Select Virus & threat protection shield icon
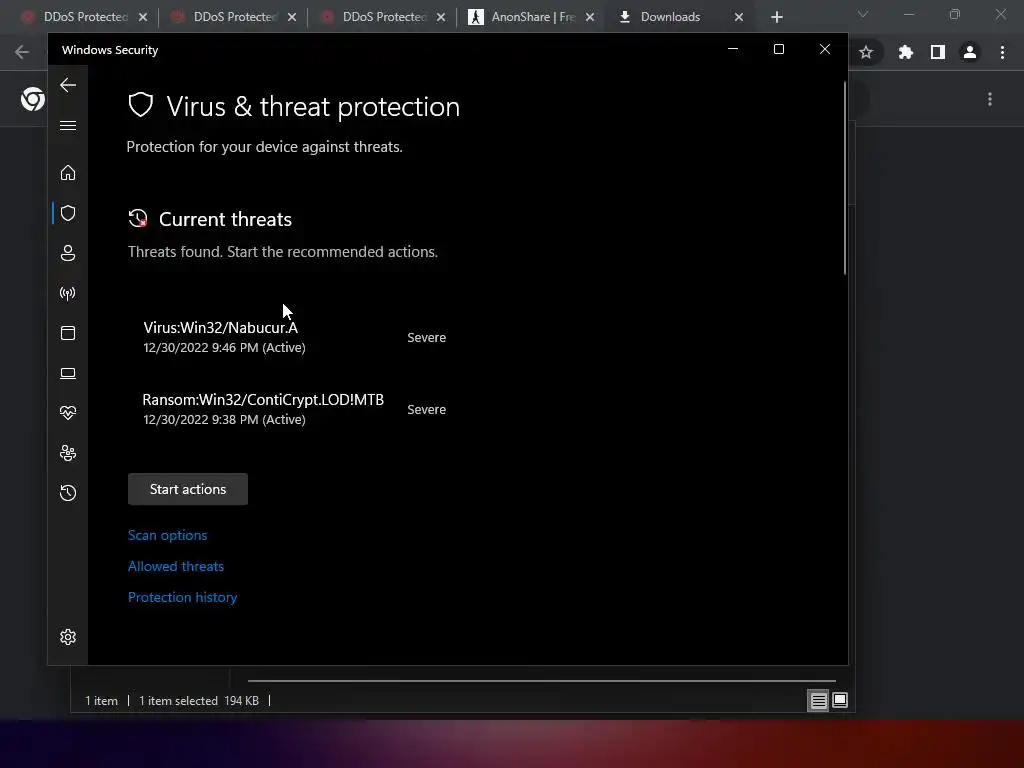Screen dimensions: 1024x768 coord(68,213)
